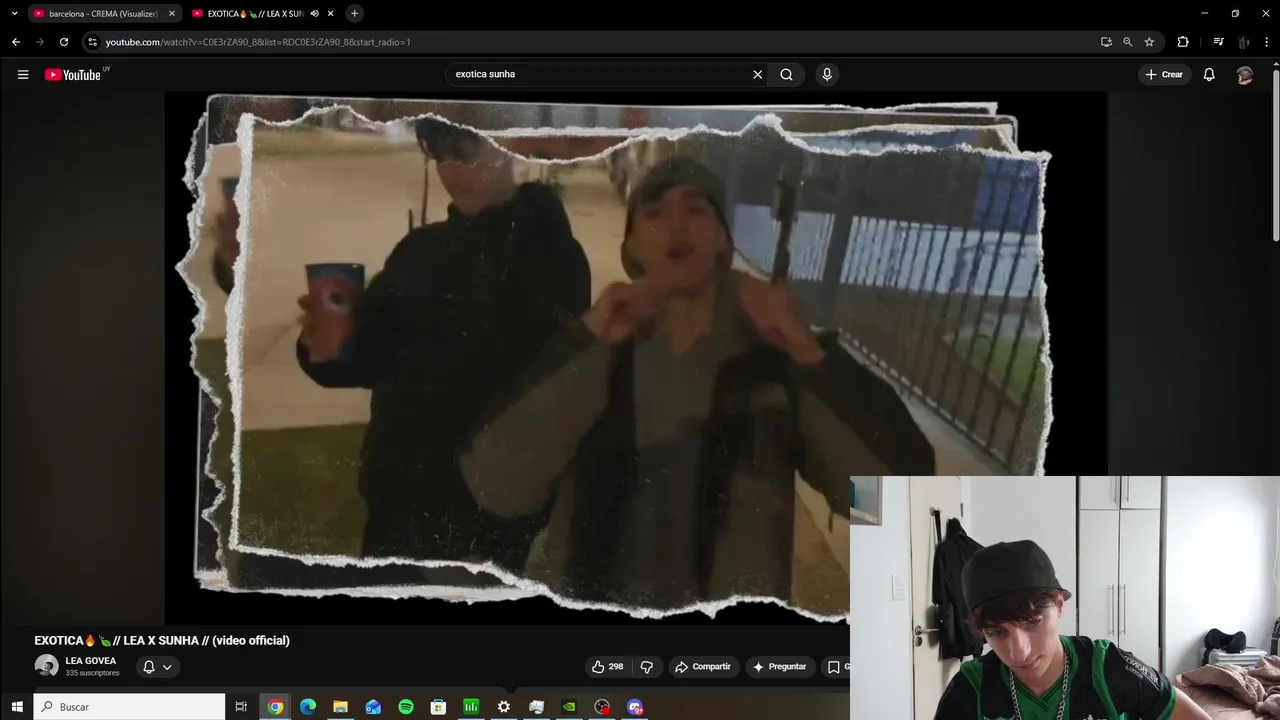Click the Compartir share button
The width and height of the screenshot is (1280, 720).
pyautogui.click(x=703, y=667)
